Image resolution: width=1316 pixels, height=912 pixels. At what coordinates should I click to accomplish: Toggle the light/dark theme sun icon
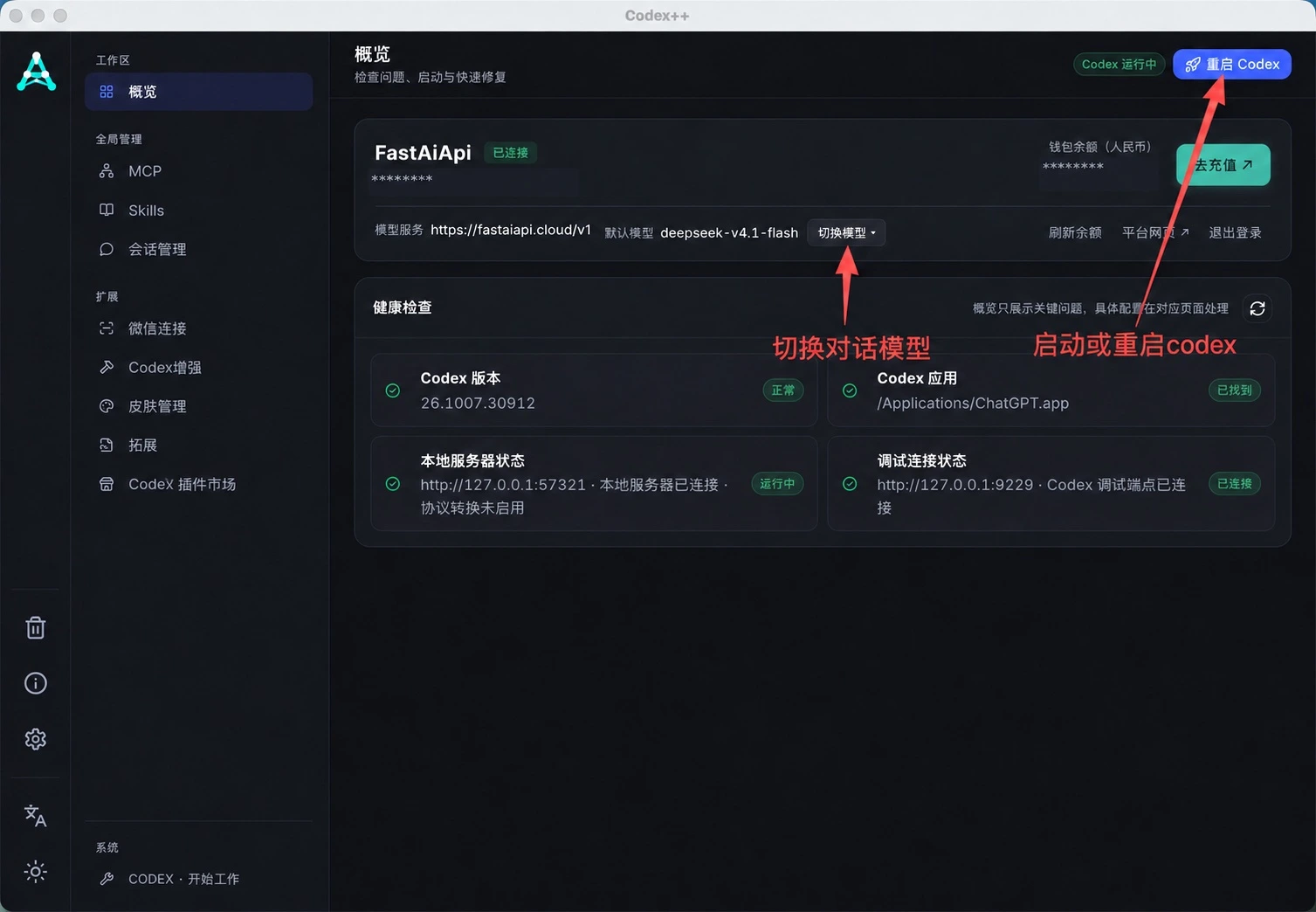click(x=35, y=871)
